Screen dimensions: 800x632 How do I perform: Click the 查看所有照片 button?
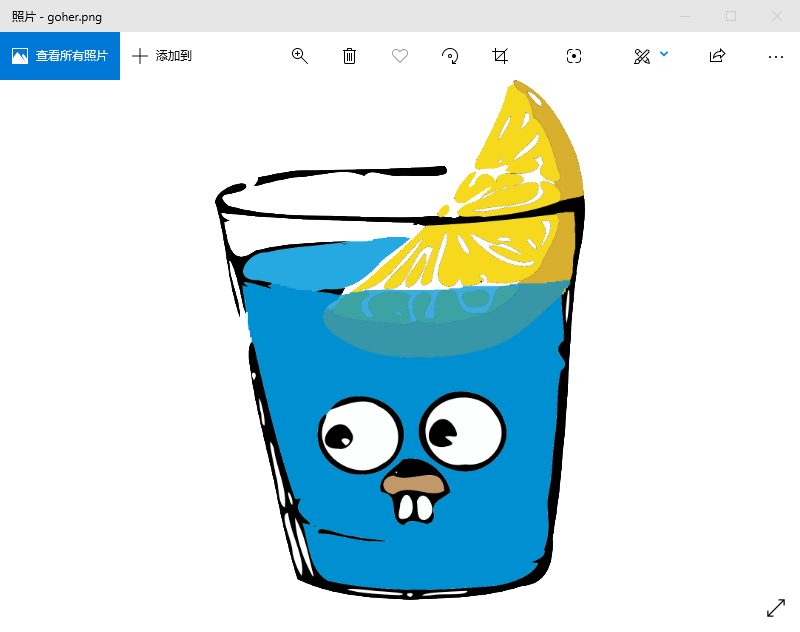[60, 56]
